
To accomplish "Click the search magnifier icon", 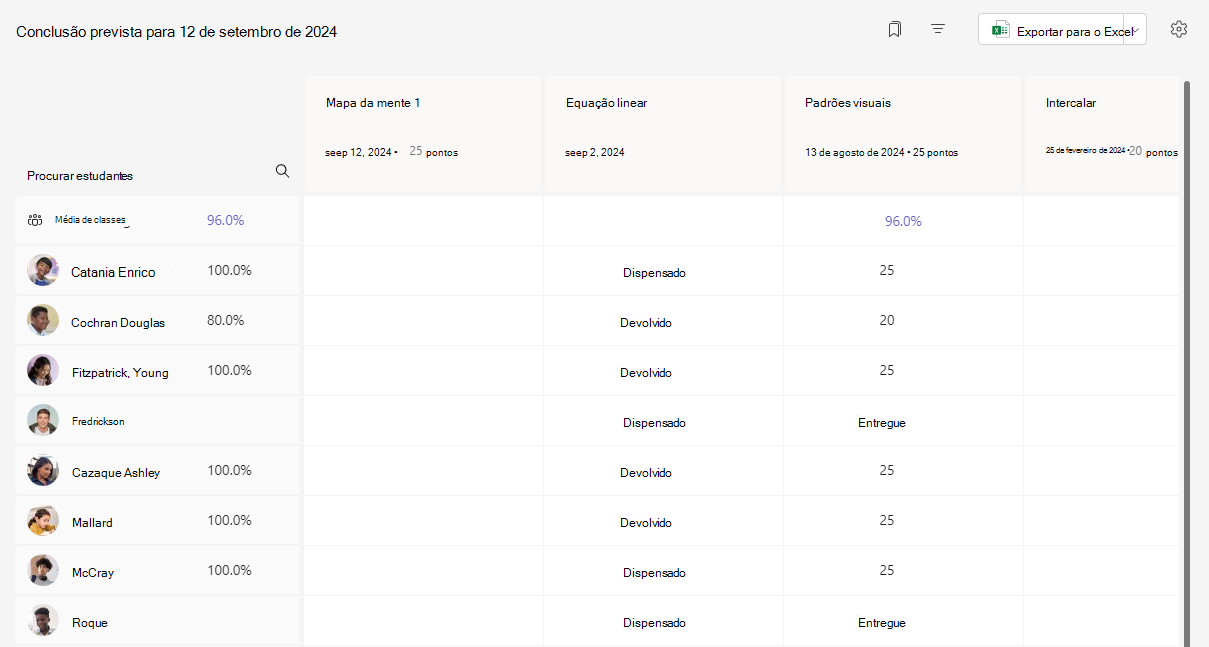I will (x=282, y=171).
